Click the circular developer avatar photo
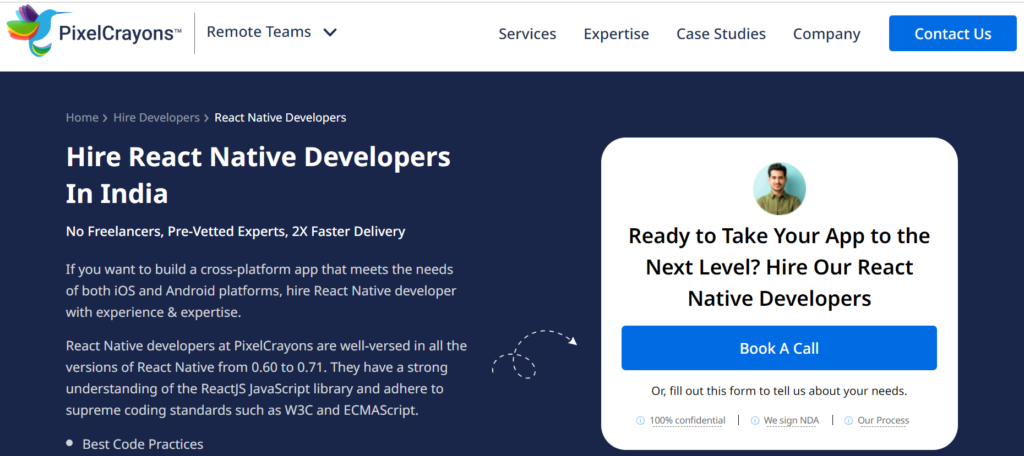This screenshot has width=1024, height=456. coord(779,189)
